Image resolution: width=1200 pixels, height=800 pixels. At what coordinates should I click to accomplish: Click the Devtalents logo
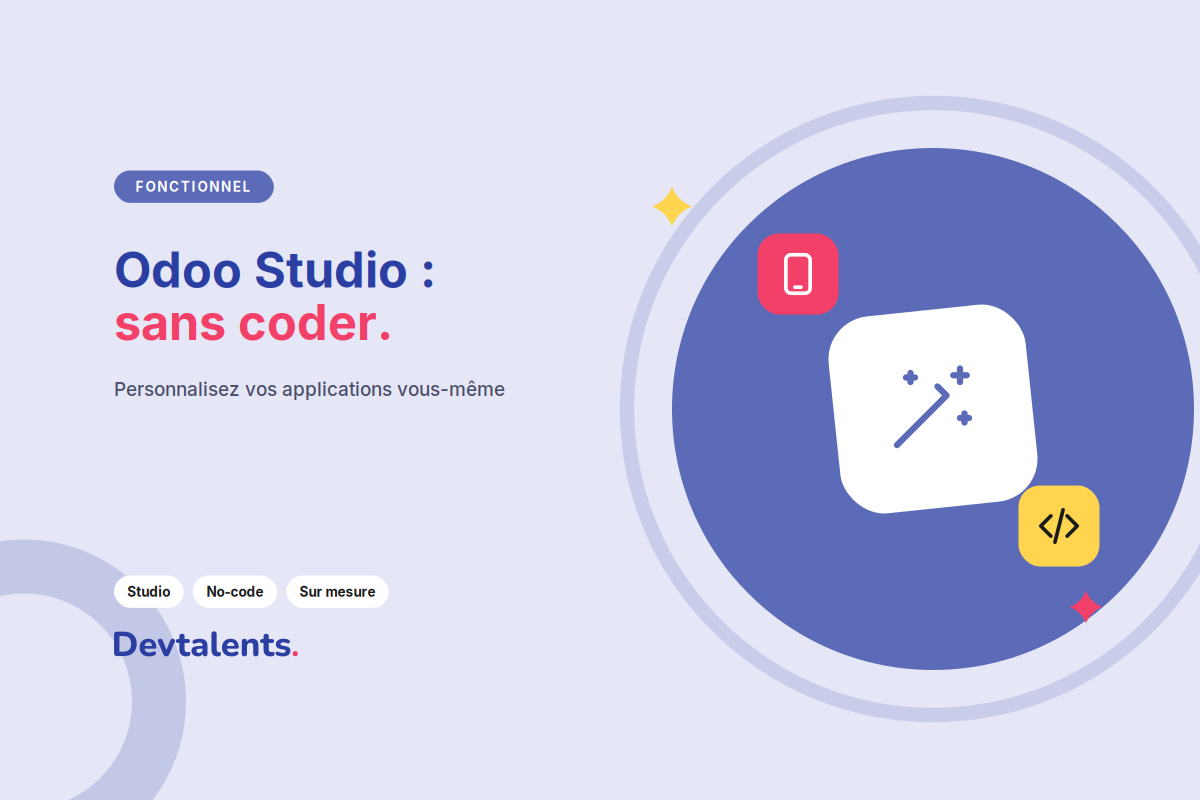(206, 645)
